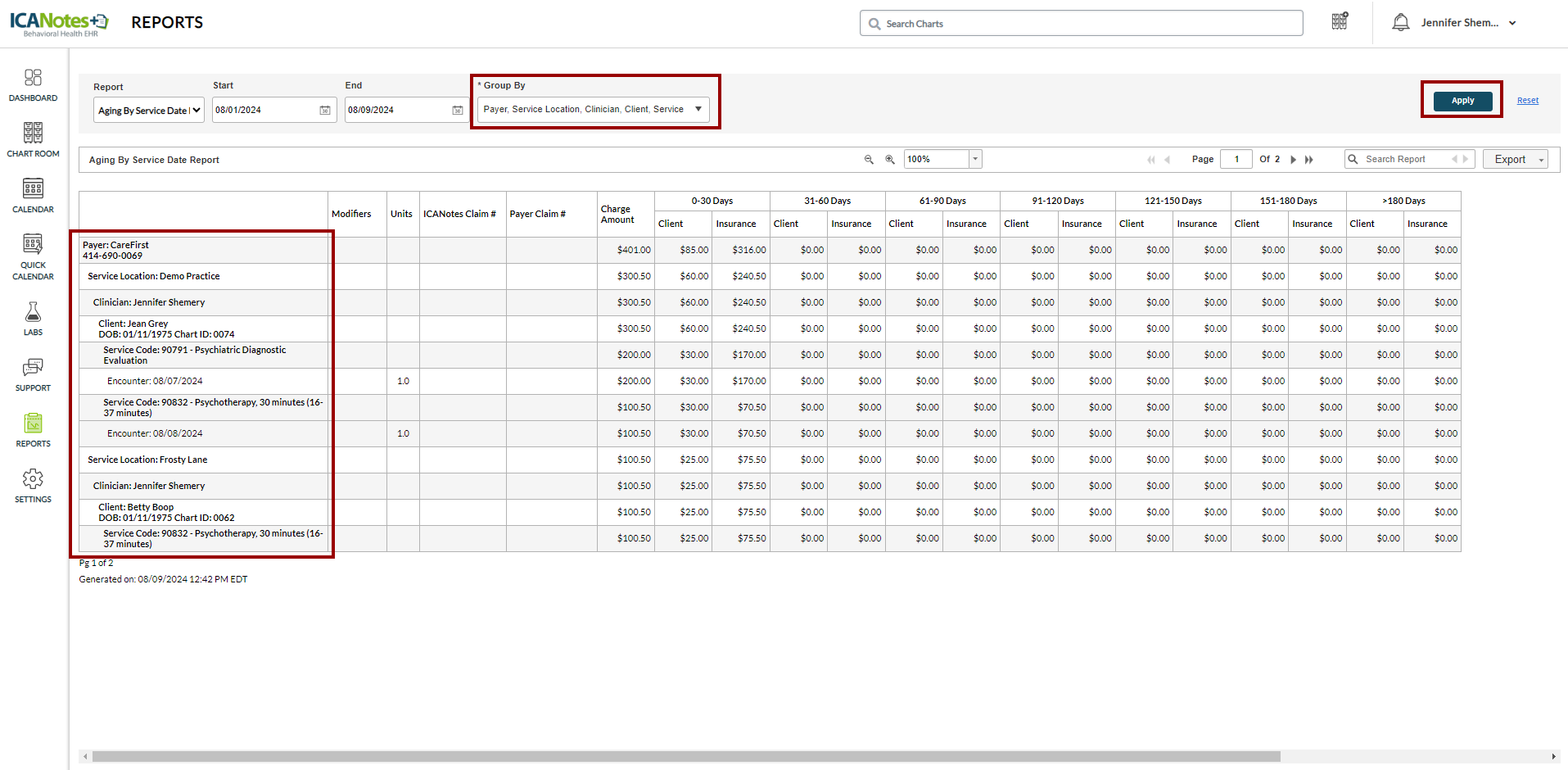Open Quick Calendar from the sidebar
Screen dimensions: 1568x770
pos(33,257)
